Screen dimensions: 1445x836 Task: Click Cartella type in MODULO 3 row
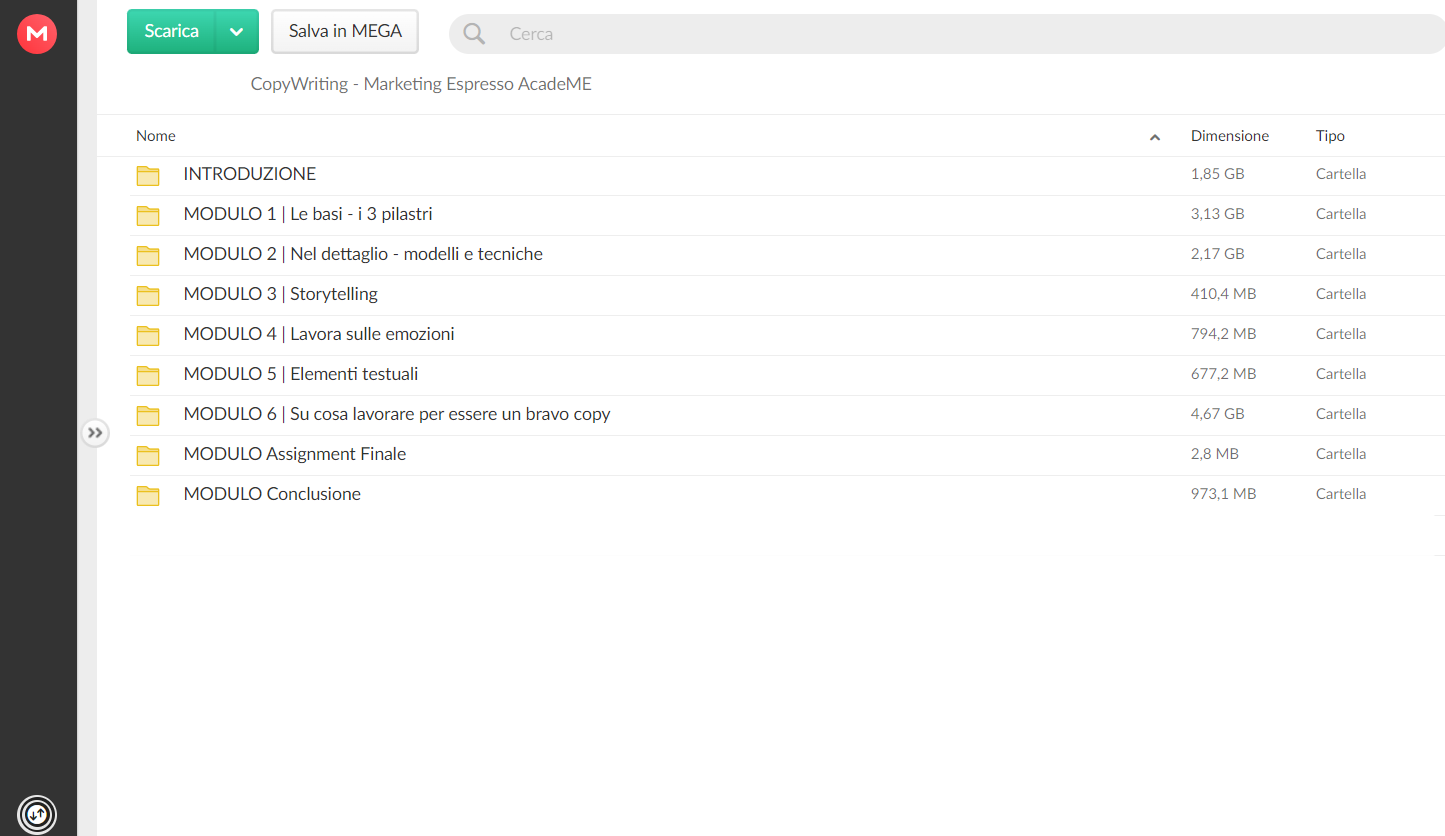pos(1341,294)
